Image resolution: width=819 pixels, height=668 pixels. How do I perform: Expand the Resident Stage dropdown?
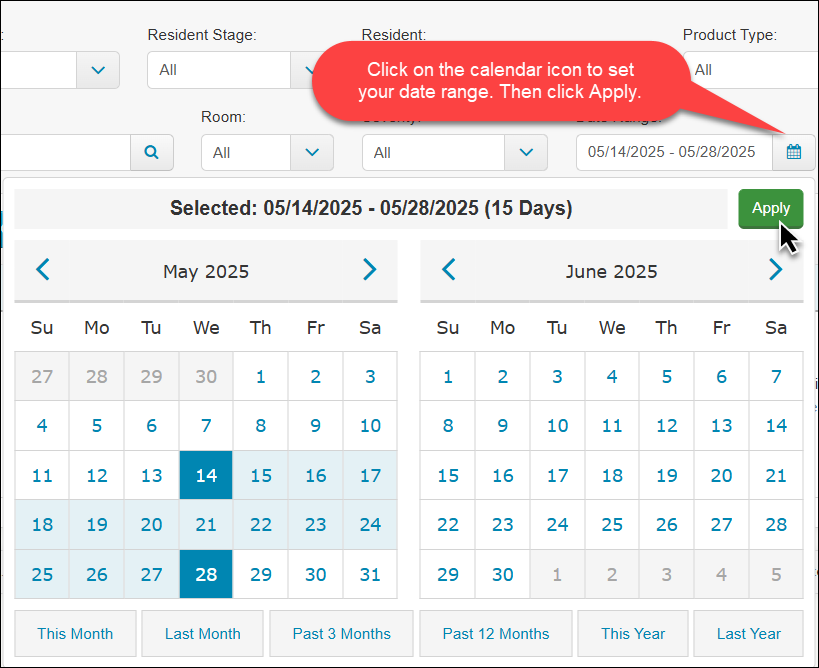coord(308,70)
